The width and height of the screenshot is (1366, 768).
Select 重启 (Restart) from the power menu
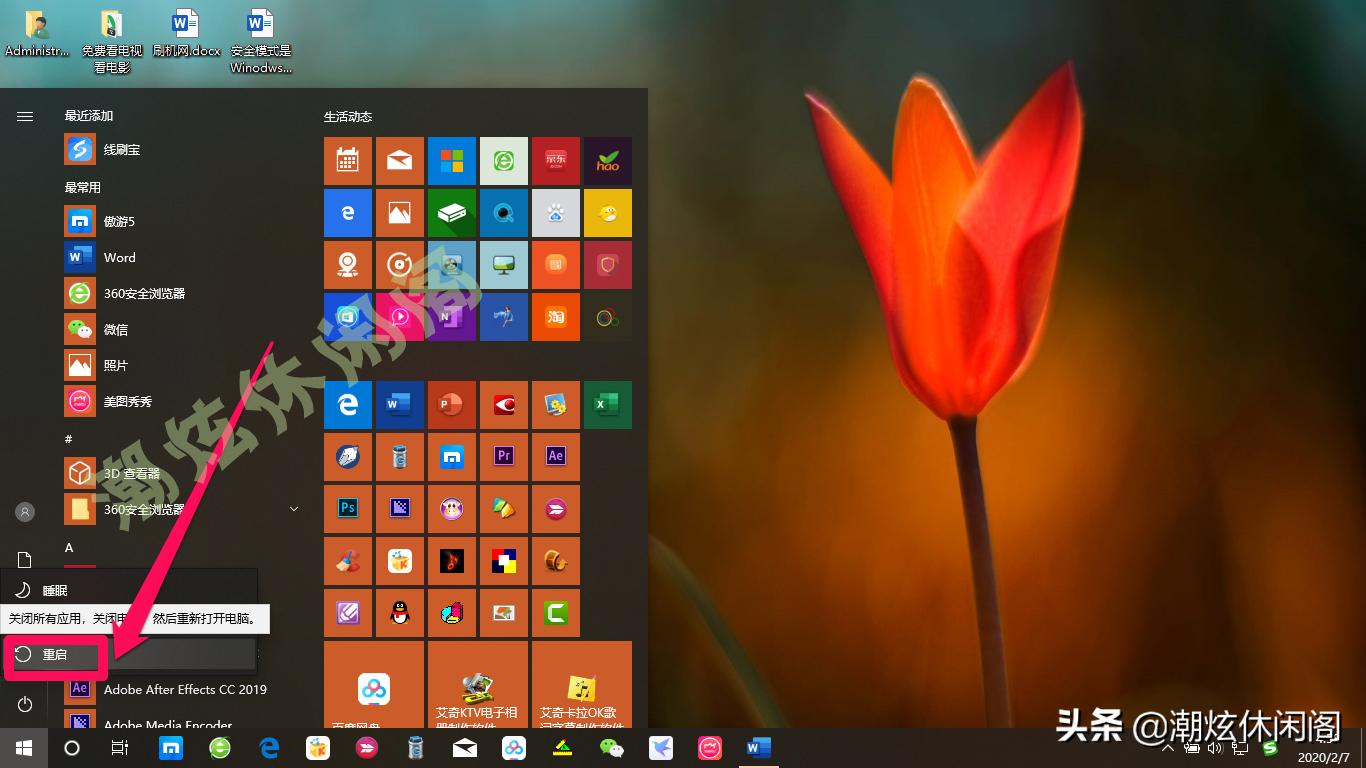click(x=54, y=654)
